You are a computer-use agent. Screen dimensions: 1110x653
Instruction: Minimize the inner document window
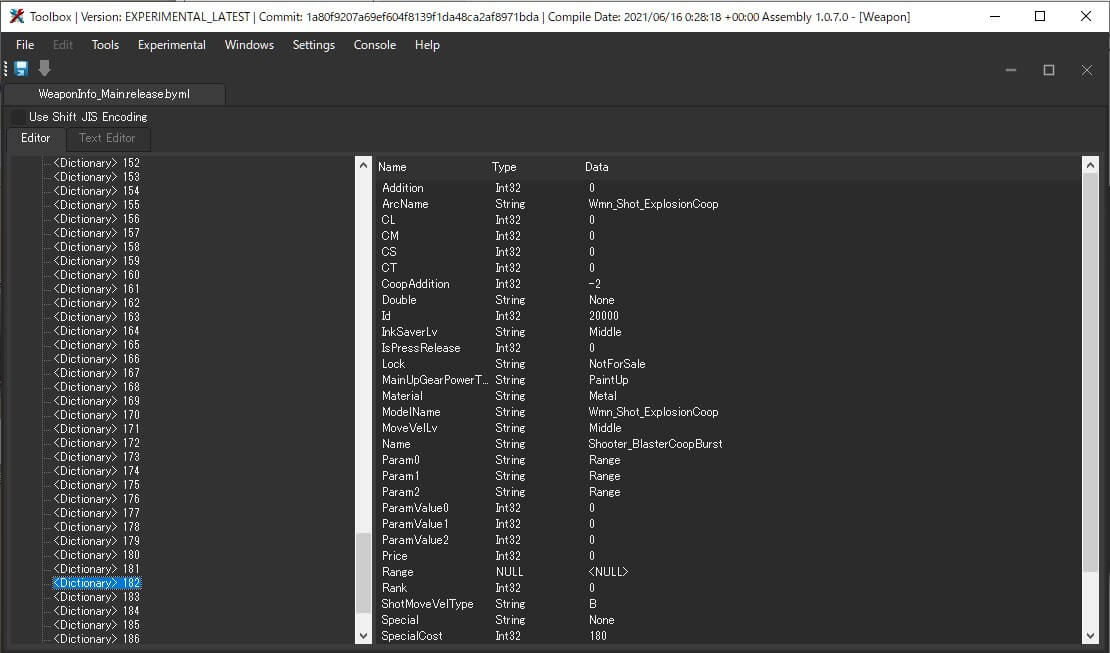[x=1011, y=70]
